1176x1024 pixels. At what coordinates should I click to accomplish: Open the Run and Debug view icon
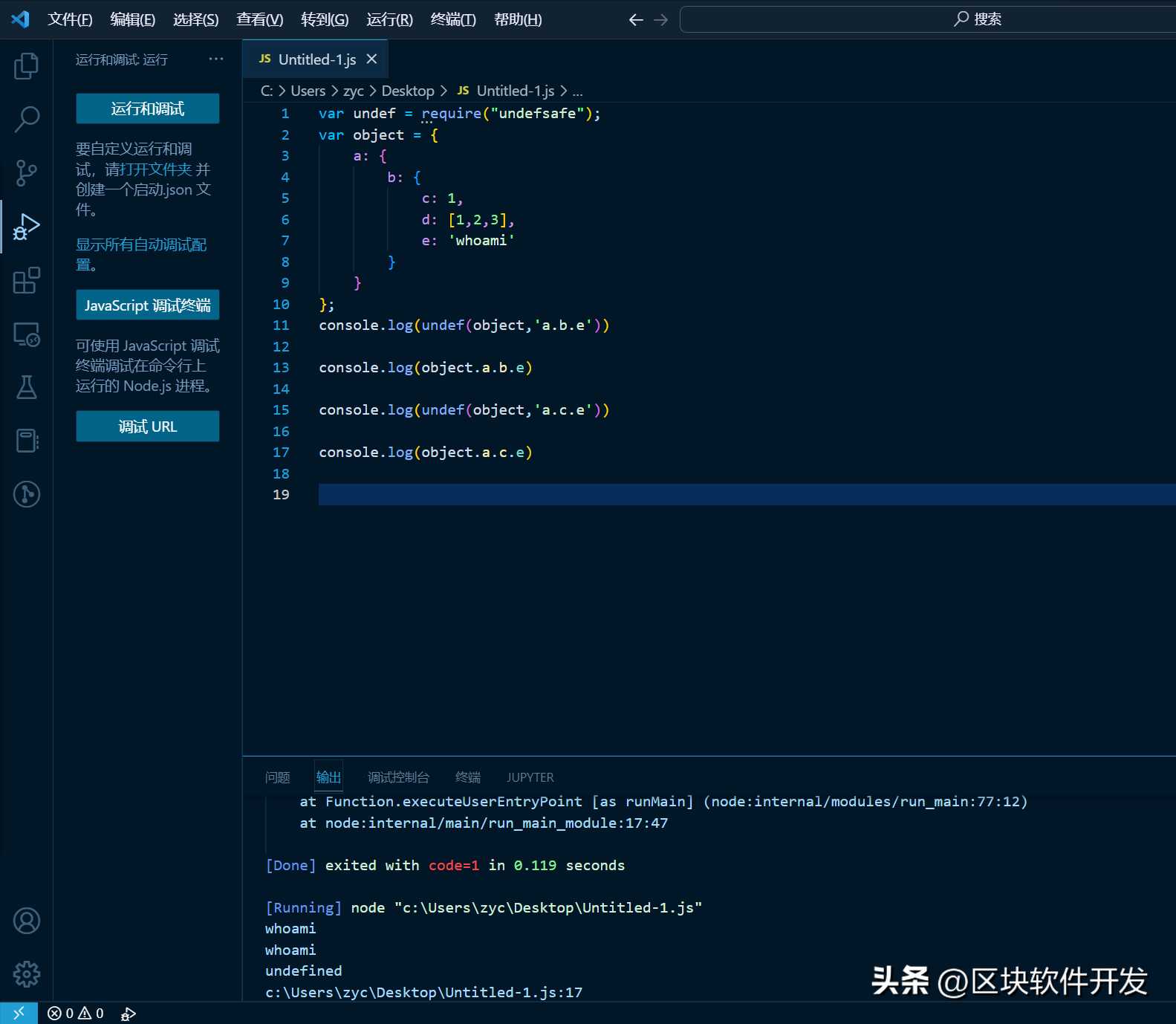26,227
